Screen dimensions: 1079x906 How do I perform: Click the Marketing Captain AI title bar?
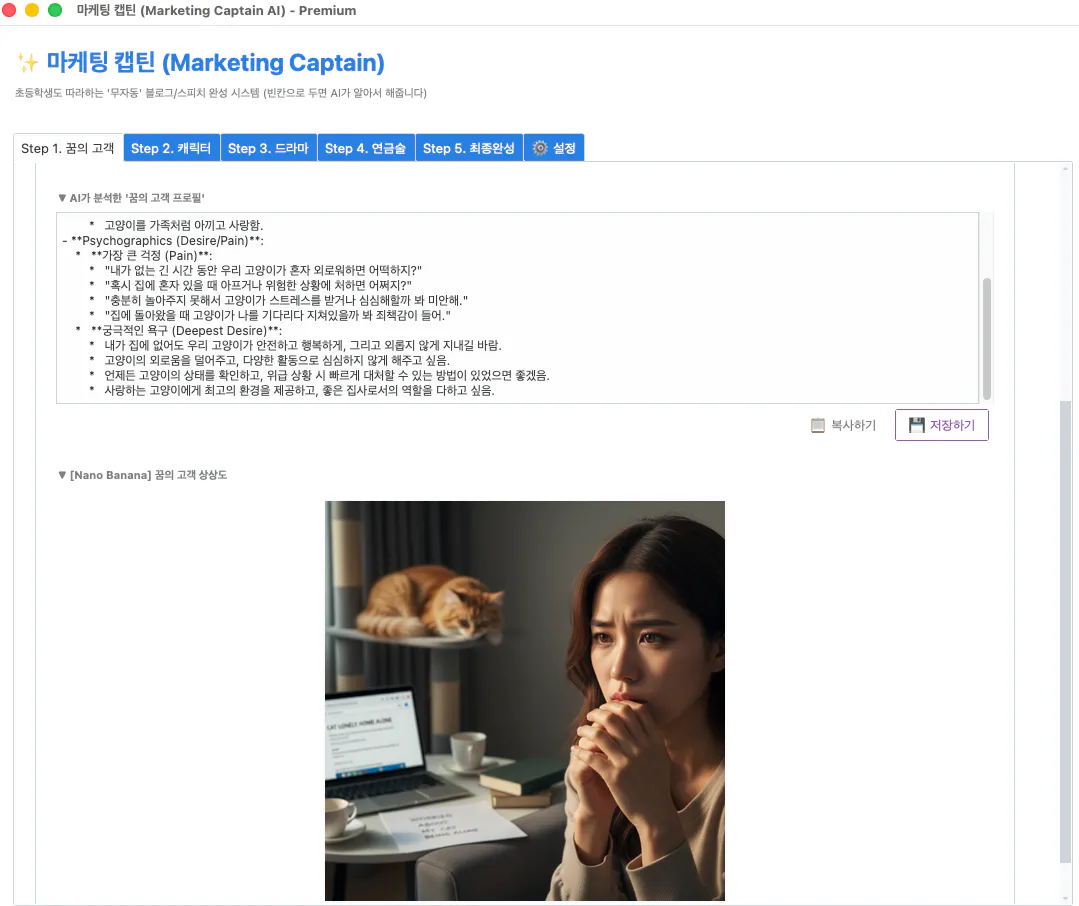pos(216,11)
